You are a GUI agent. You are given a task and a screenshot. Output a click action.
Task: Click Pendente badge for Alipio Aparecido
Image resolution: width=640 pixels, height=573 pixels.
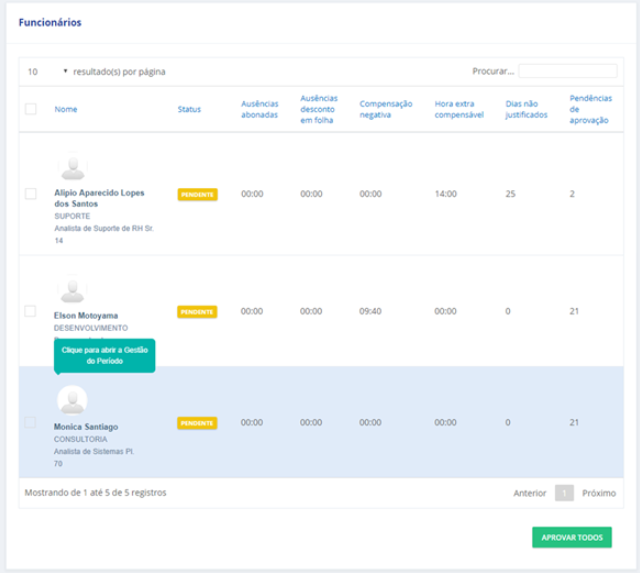(197, 194)
